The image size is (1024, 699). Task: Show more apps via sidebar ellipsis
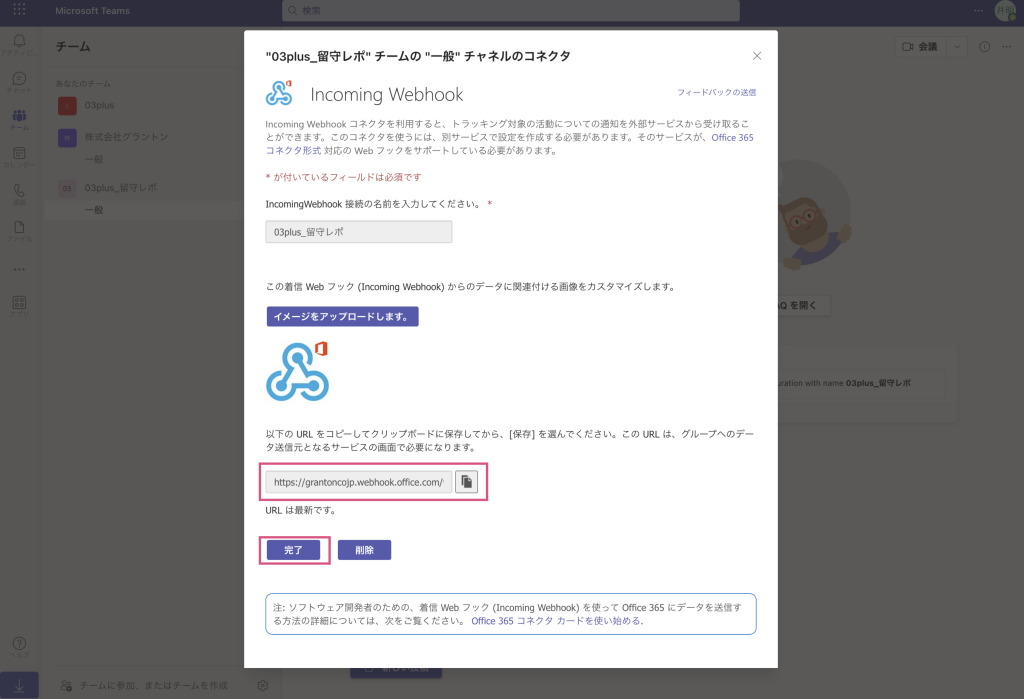click(x=19, y=268)
